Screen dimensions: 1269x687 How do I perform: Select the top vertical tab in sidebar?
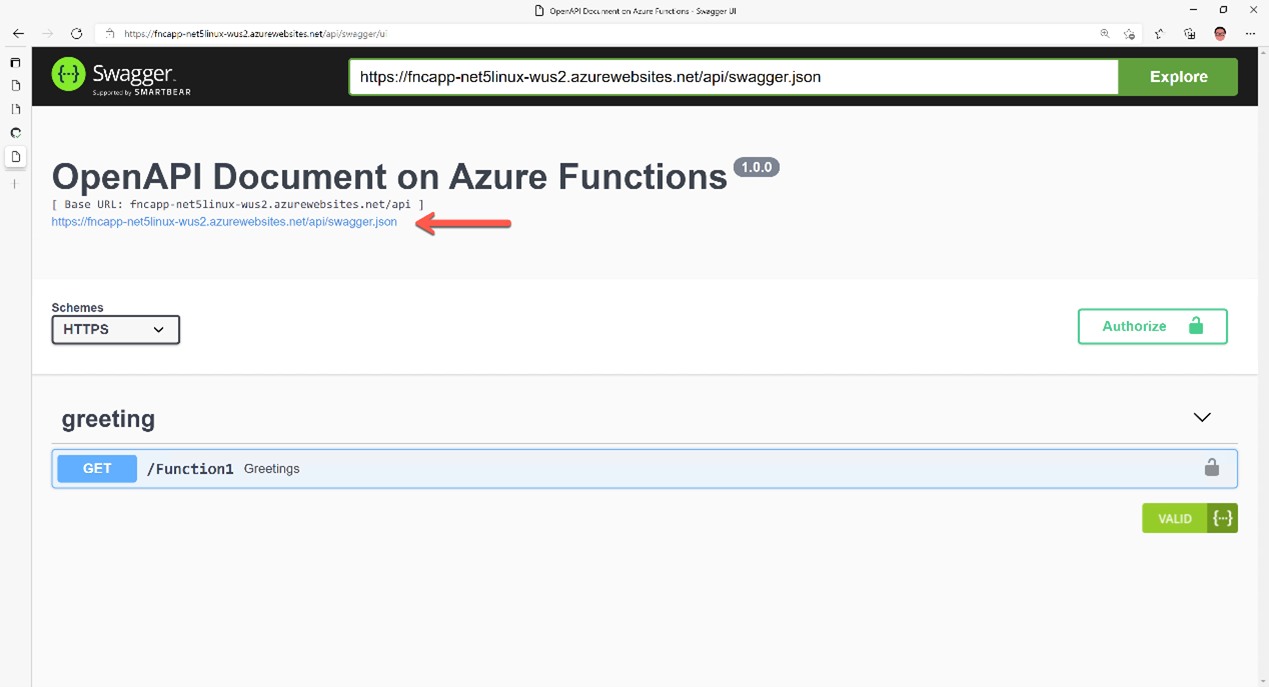[x=15, y=62]
